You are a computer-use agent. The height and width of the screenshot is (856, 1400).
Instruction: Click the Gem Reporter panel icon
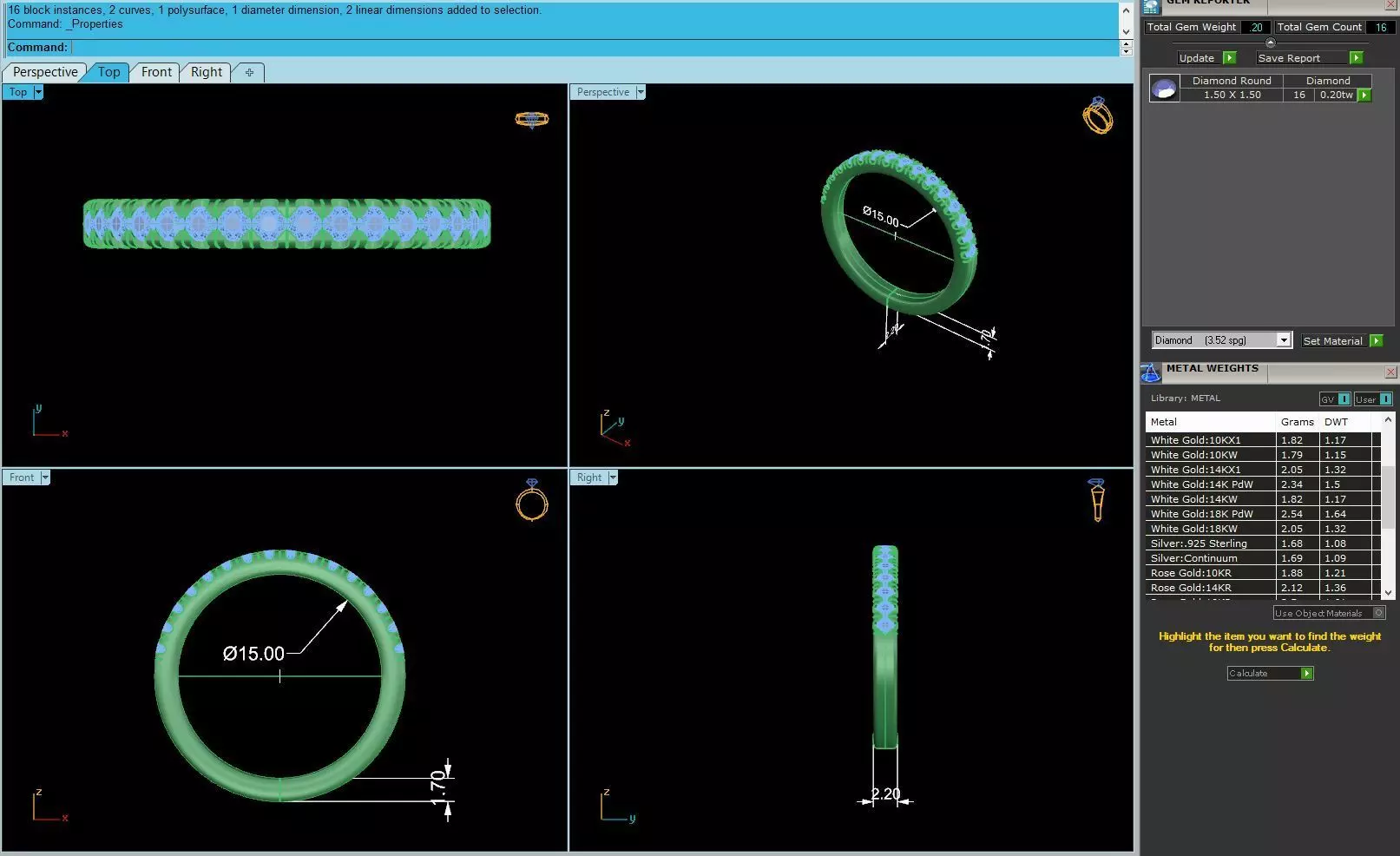(x=1151, y=7)
